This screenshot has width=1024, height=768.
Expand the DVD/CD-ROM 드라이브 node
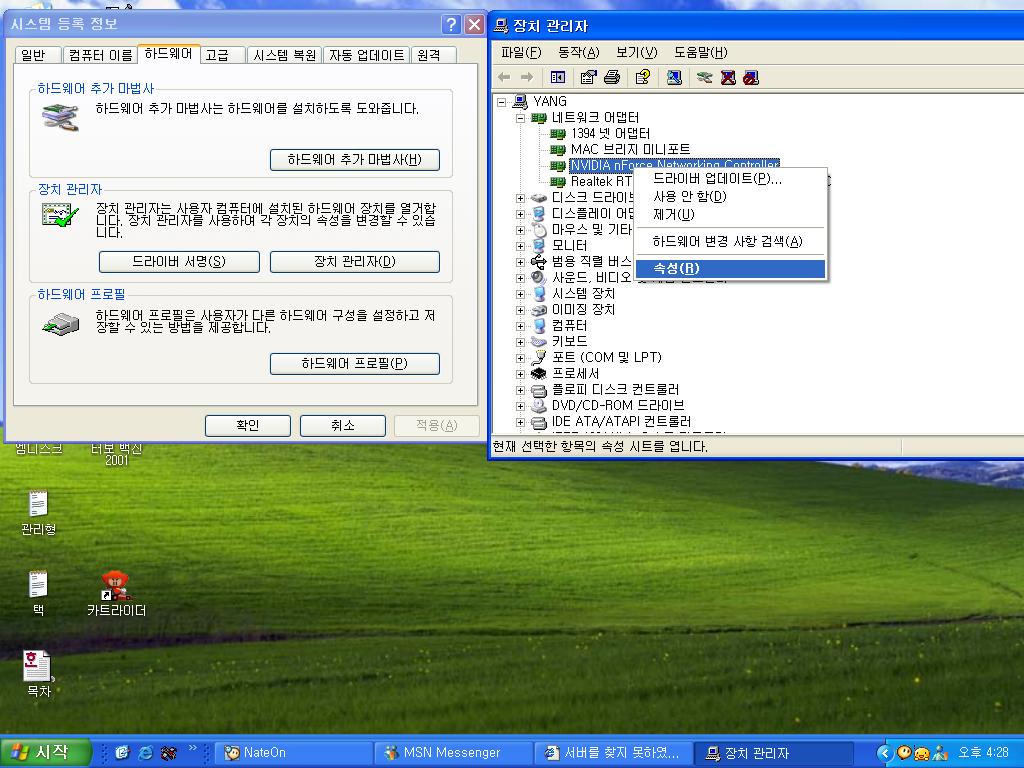520,405
